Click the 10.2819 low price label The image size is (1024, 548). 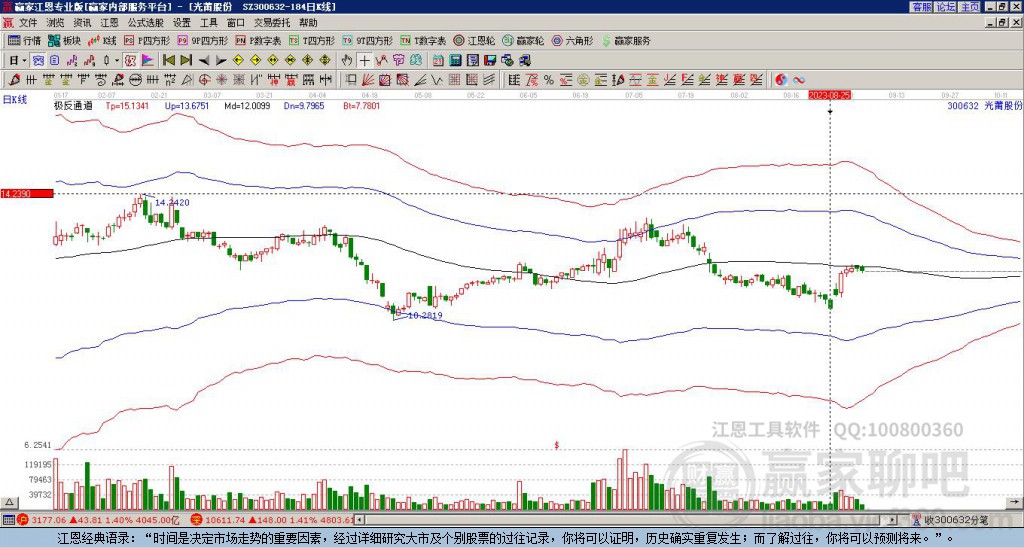424,315
